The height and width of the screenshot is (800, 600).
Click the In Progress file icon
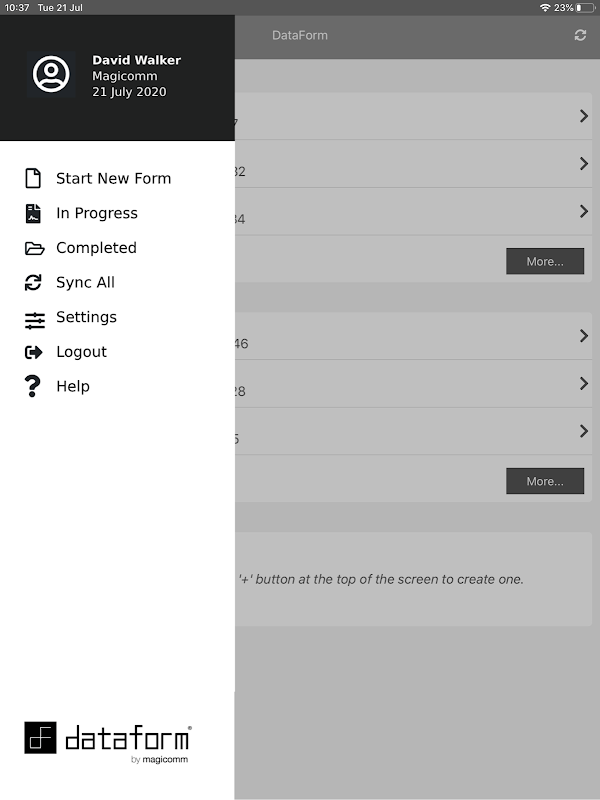[34, 213]
